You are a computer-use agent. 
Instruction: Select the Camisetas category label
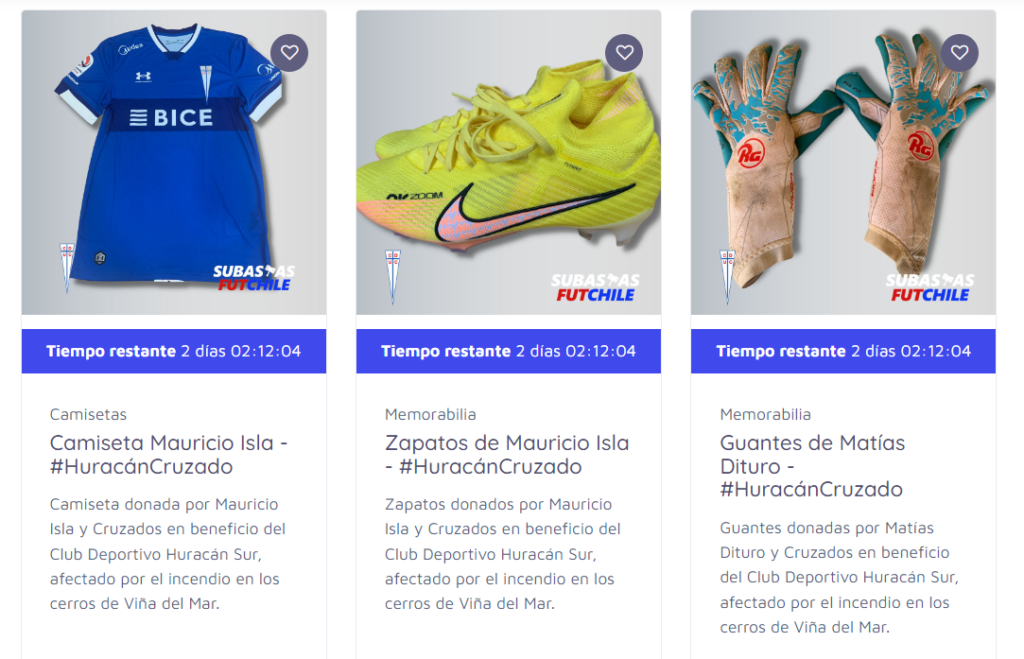pos(88,414)
